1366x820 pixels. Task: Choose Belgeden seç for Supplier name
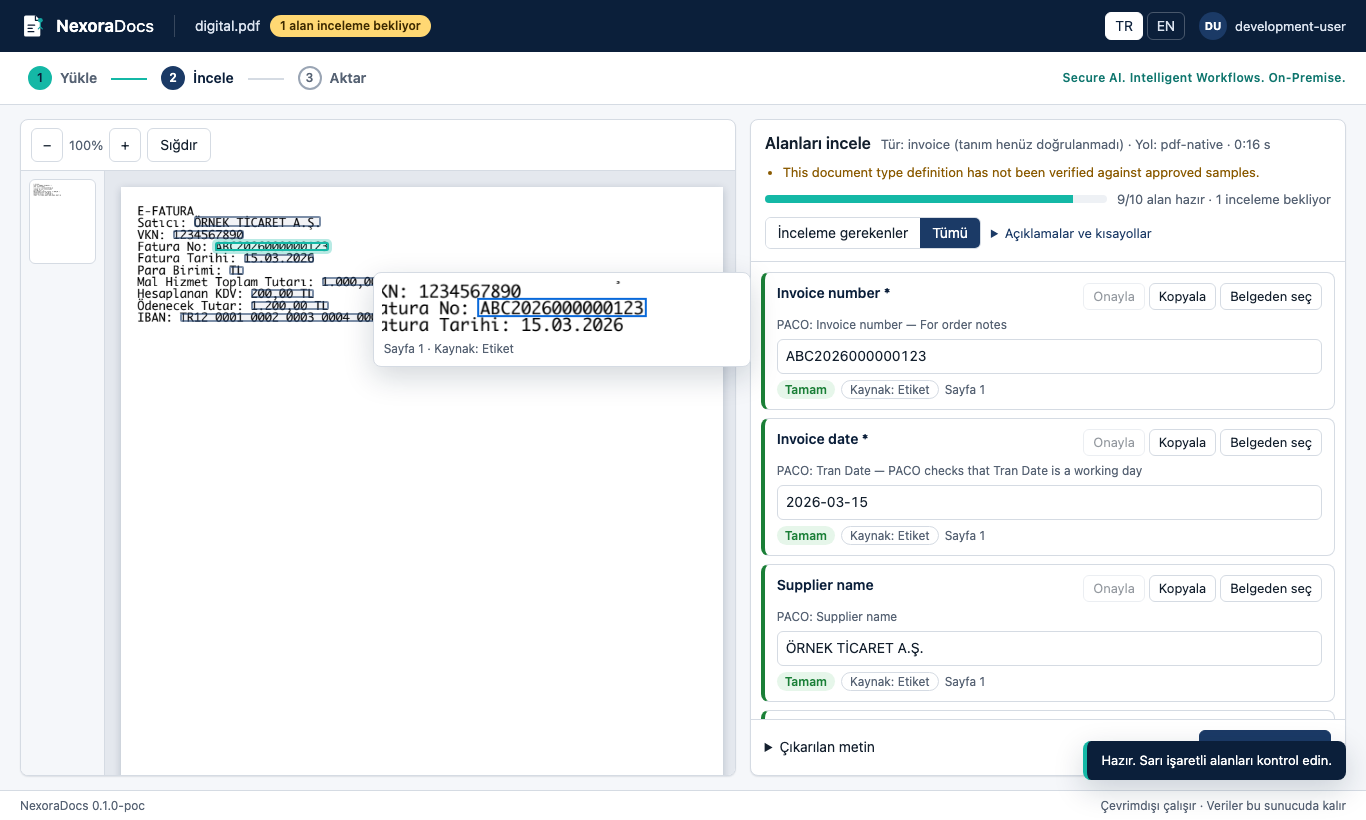pyautogui.click(x=1271, y=588)
